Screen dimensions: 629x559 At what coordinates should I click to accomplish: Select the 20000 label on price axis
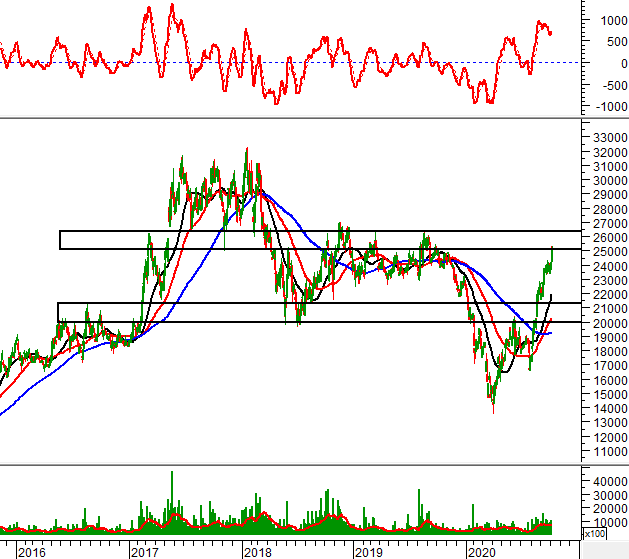click(x=610, y=323)
